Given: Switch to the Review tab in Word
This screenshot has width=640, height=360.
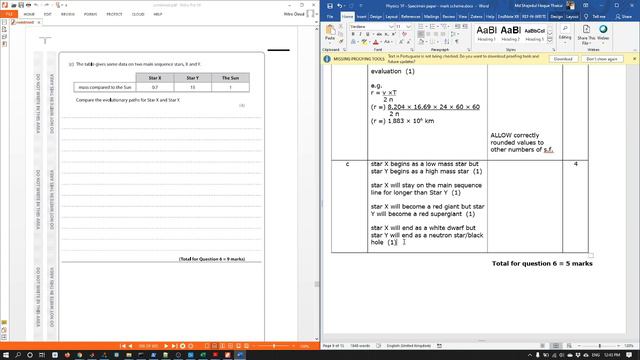Looking at the screenshot, I should point(449,17).
